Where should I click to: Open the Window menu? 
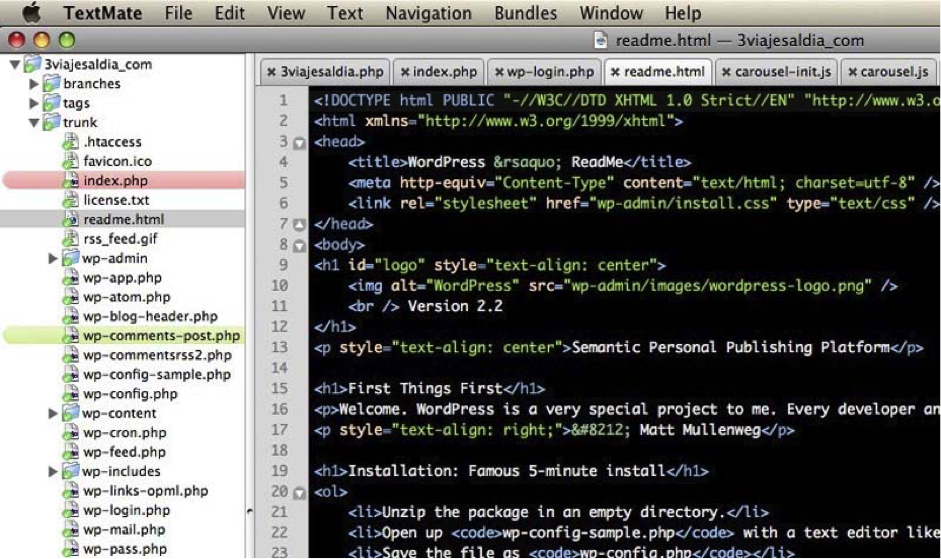pyautogui.click(x=611, y=13)
